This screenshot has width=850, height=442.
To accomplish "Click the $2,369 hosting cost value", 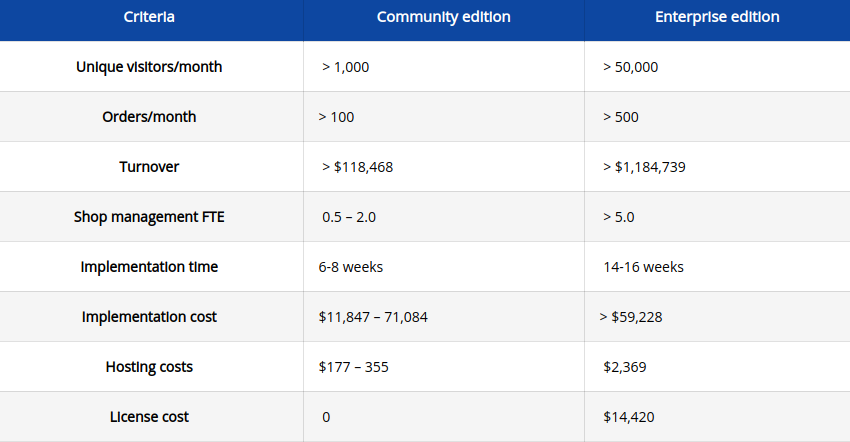I will [x=625, y=367].
